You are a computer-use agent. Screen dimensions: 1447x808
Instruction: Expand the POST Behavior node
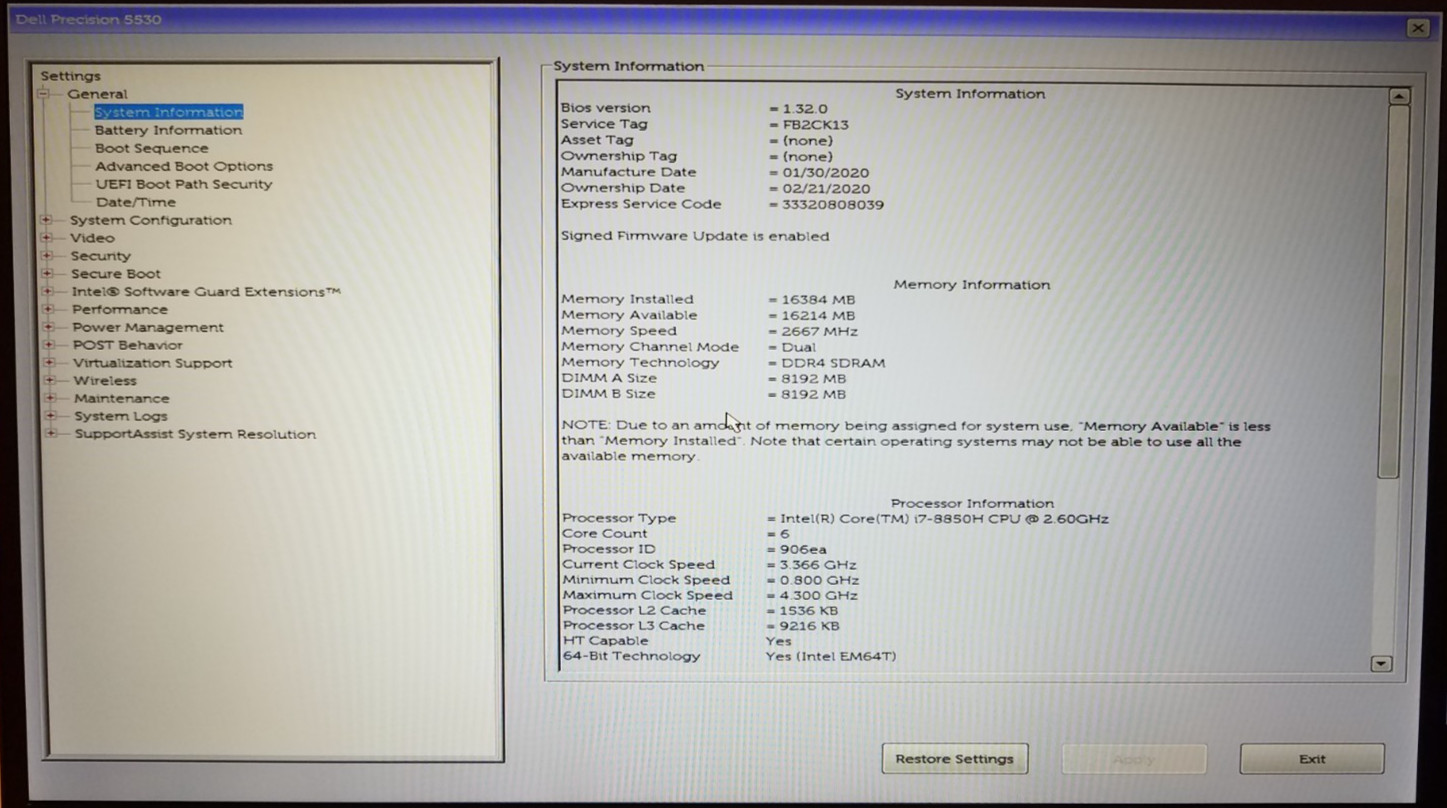tap(48, 345)
